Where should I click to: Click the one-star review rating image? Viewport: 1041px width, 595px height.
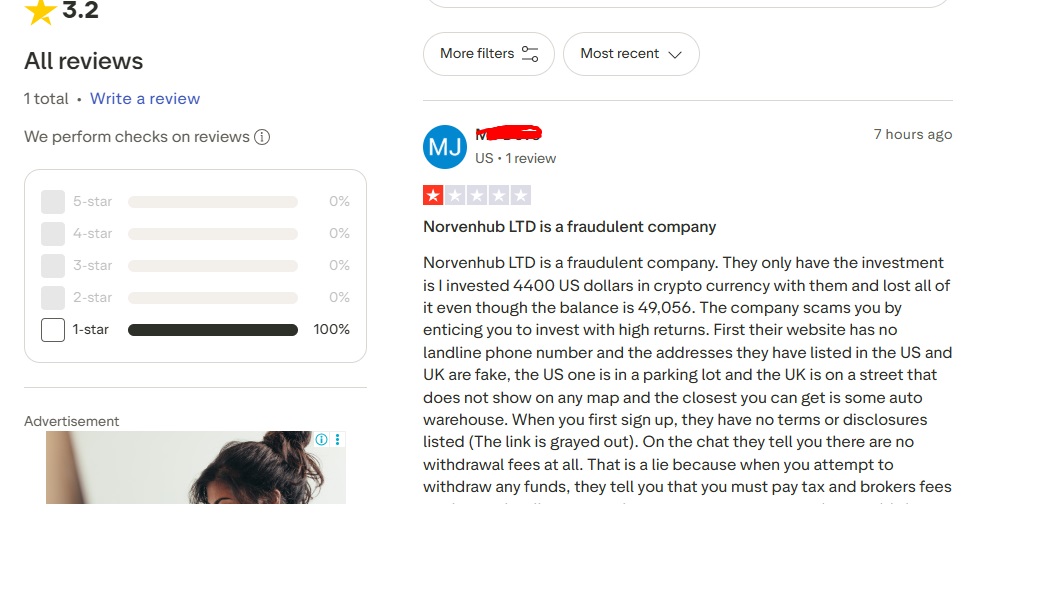(x=477, y=195)
